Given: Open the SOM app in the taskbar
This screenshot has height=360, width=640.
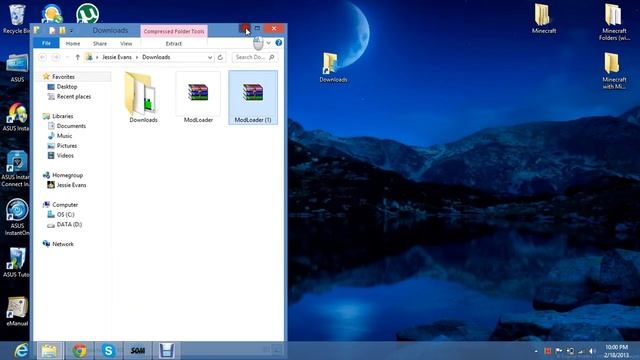Looking at the screenshot, I should 138,351.
